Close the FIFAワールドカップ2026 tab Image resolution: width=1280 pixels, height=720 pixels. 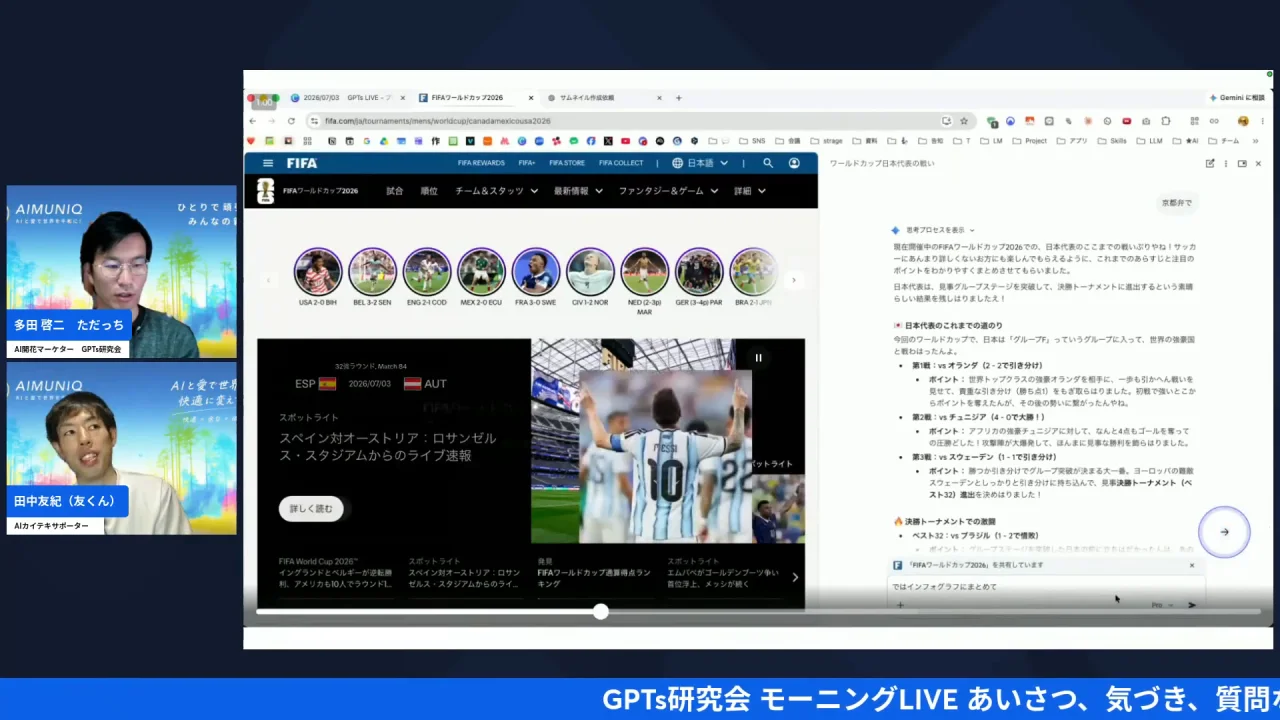531,98
